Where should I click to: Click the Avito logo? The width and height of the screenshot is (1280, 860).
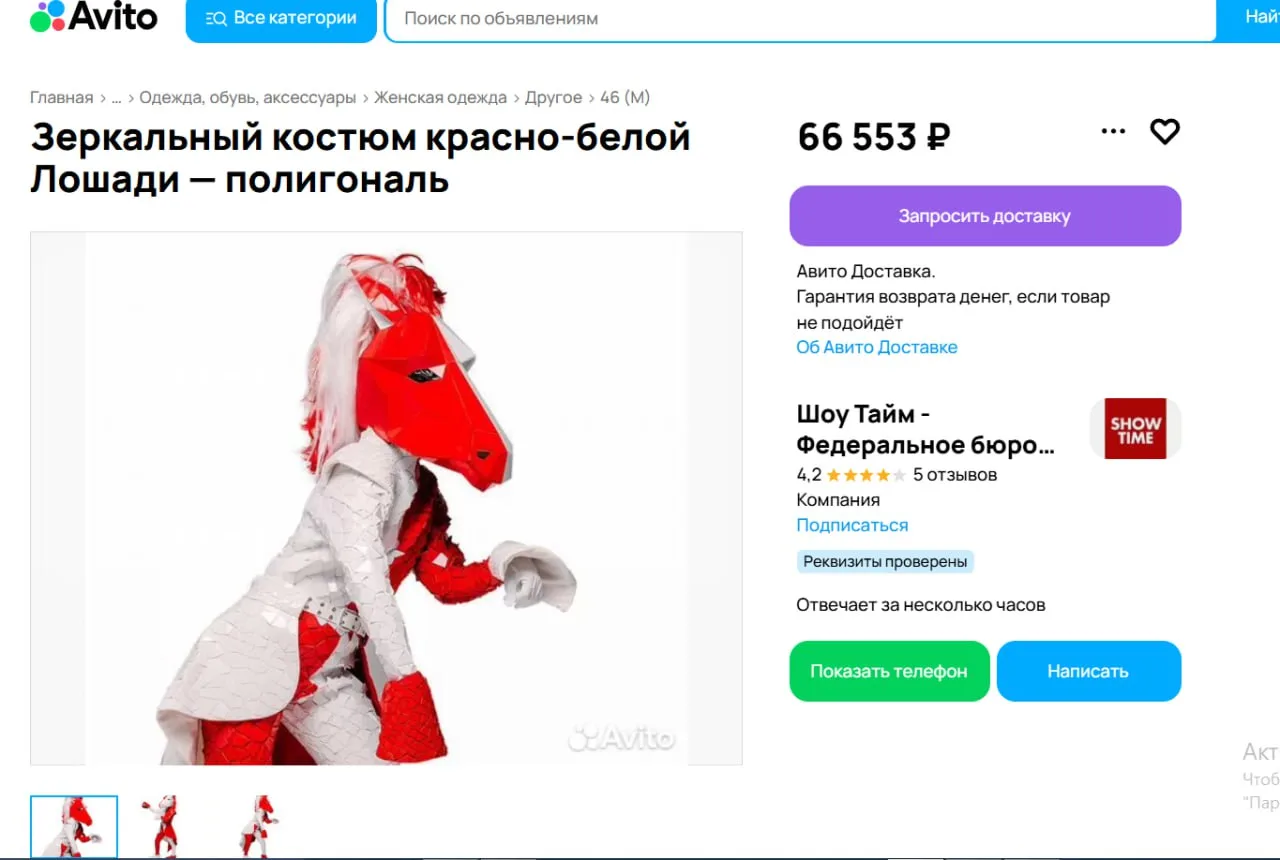[94, 16]
